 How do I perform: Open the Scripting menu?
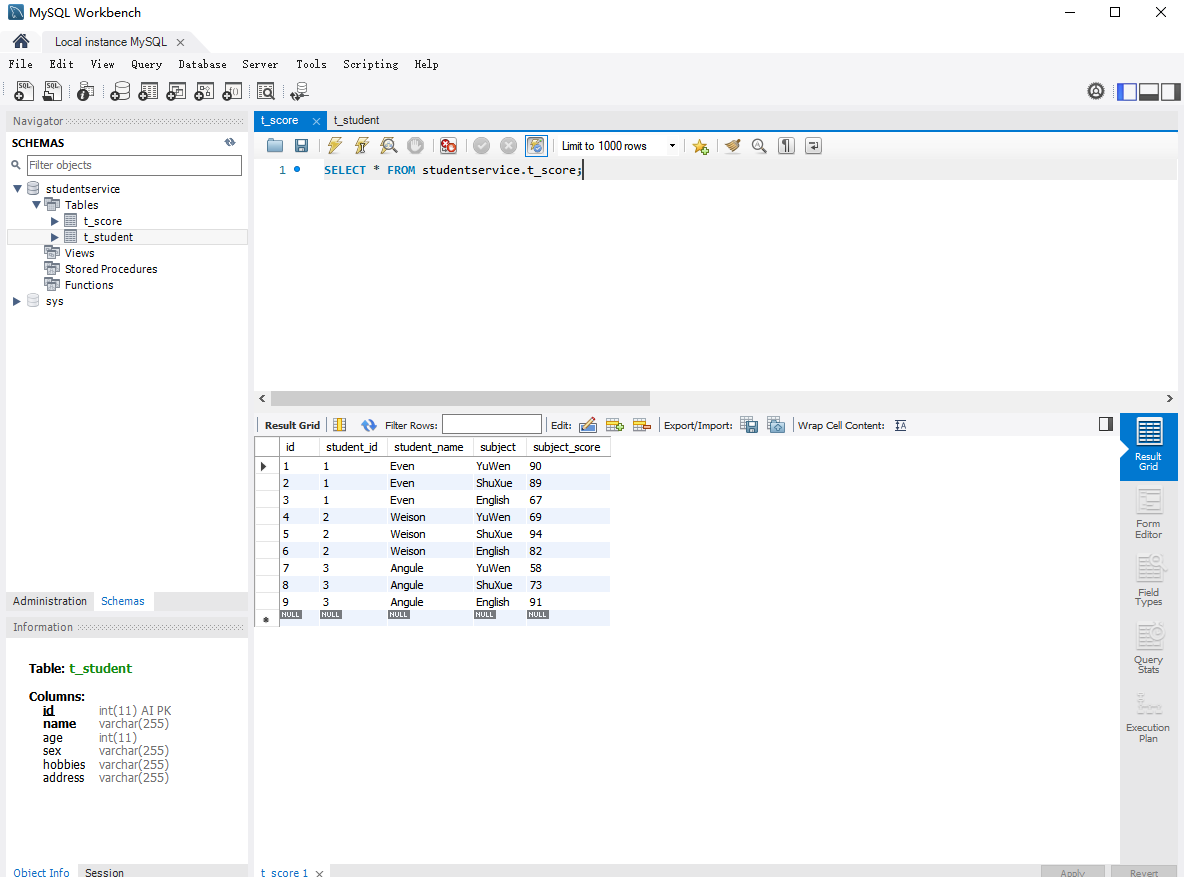[370, 64]
